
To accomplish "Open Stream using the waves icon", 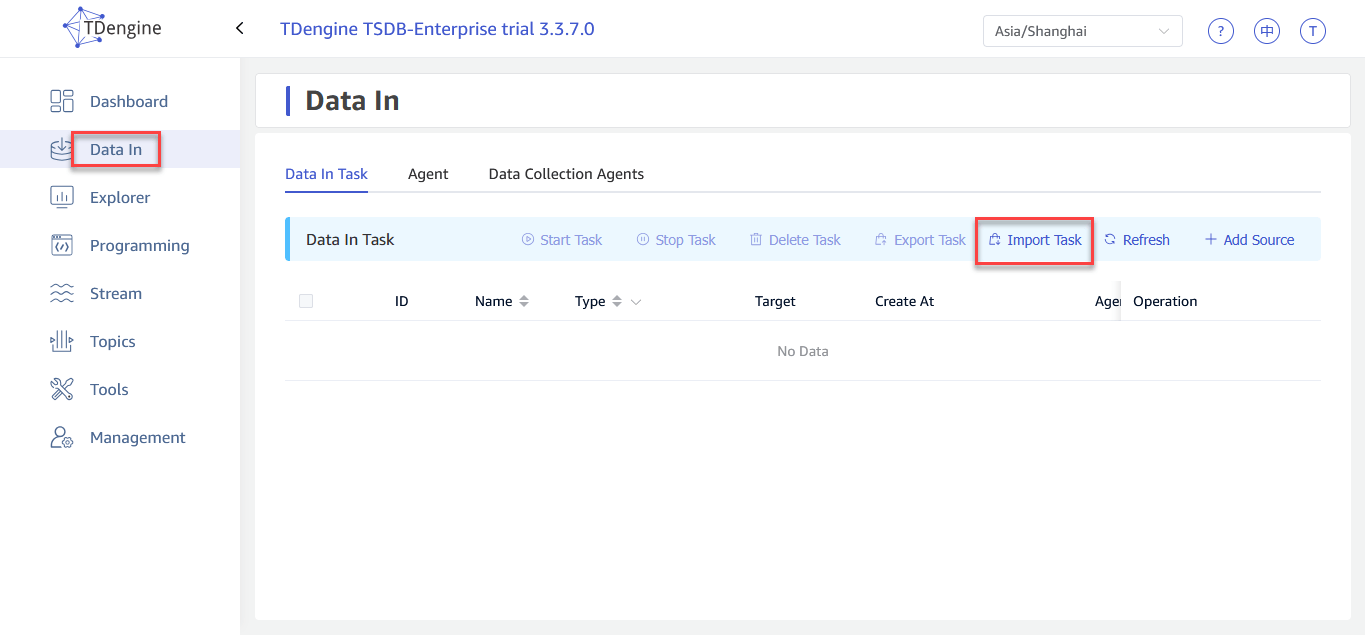I will click(62, 293).
